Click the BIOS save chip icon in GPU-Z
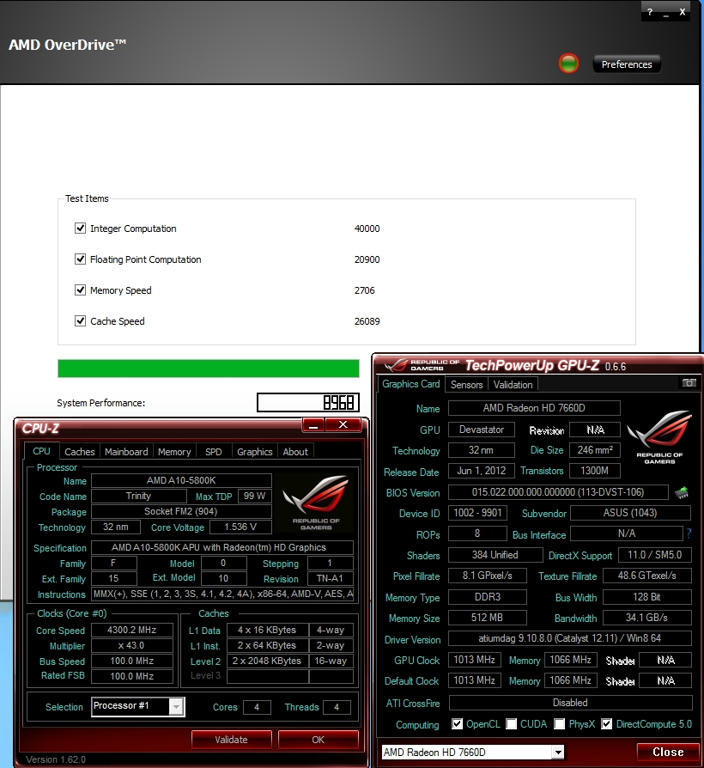The image size is (704, 768). (x=681, y=493)
